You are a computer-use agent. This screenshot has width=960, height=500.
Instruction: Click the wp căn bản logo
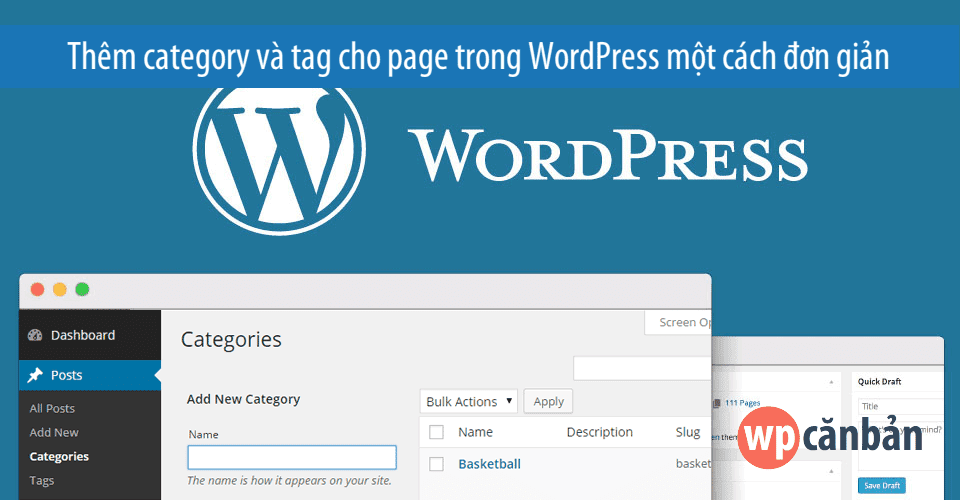coord(830,438)
